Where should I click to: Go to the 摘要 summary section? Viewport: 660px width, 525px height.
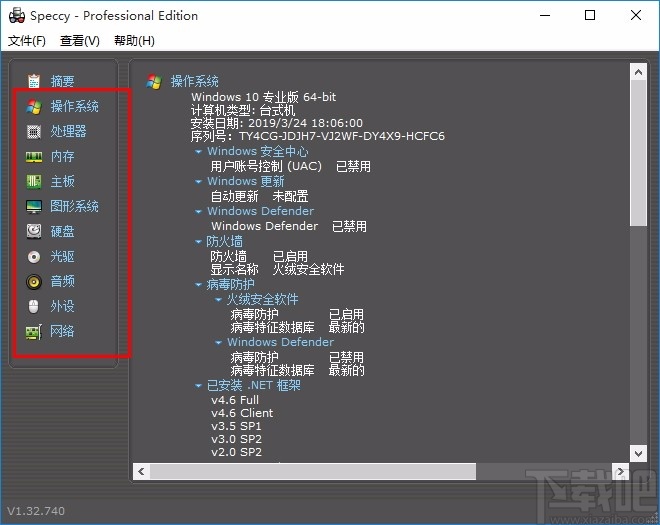[62, 81]
